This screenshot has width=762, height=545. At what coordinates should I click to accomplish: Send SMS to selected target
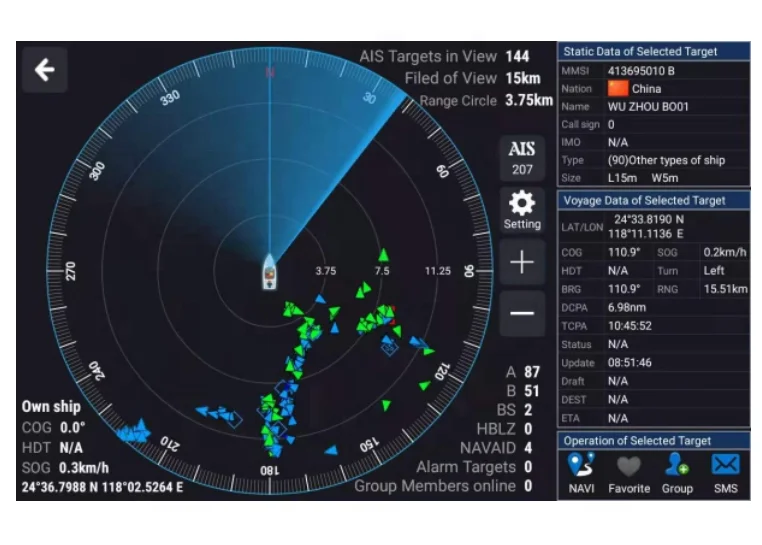point(726,473)
